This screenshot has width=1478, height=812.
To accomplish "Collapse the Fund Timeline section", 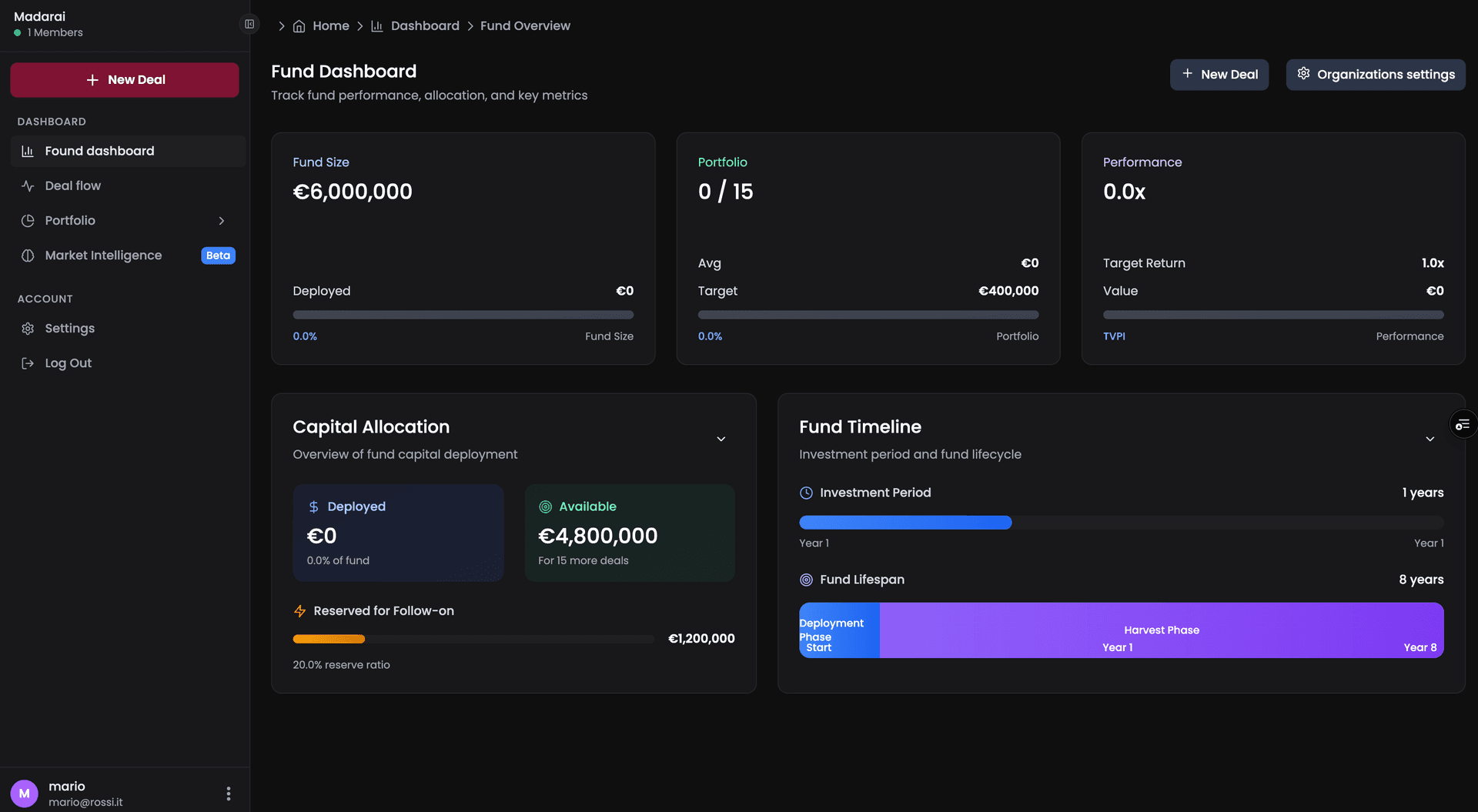I will (x=1430, y=439).
